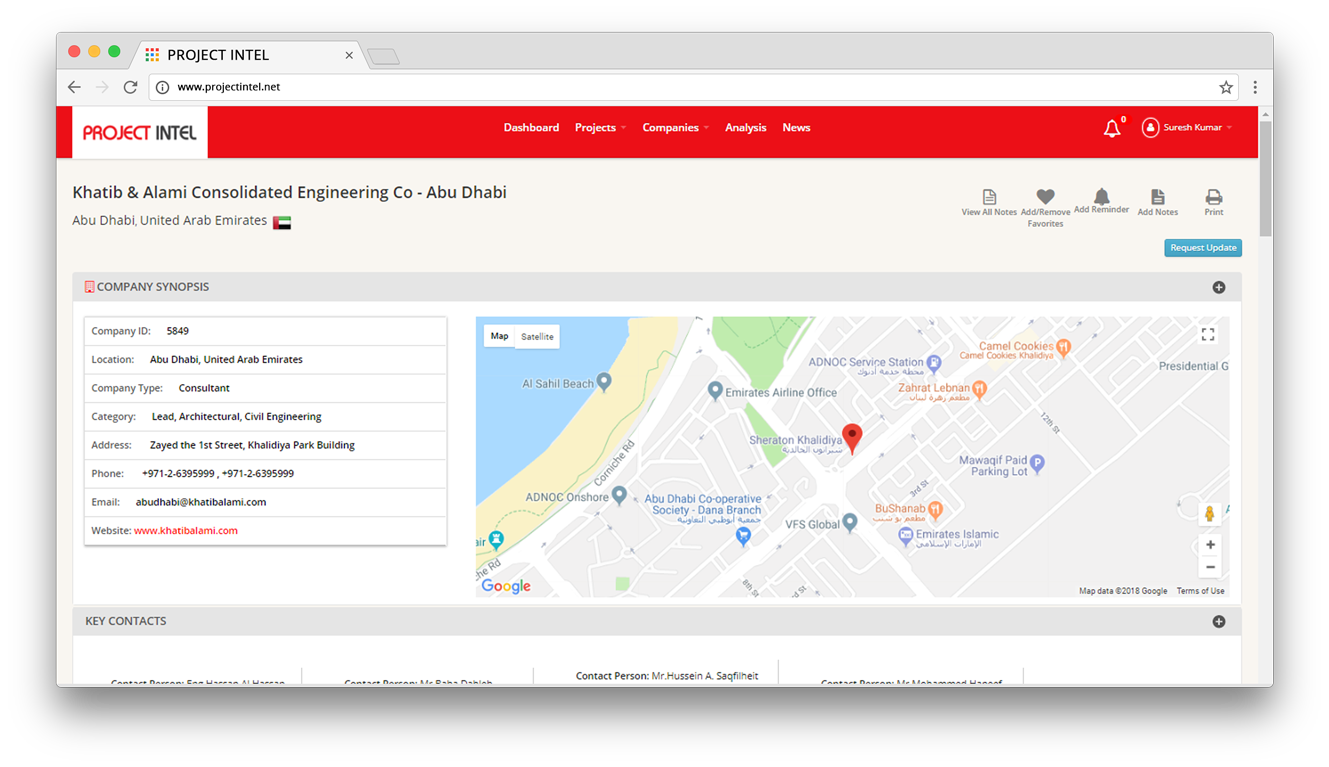Viewport: 1329px width, 767px height.
Task: Open the Suresh Kumar account dropdown
Action: [x=1198, y=128]
